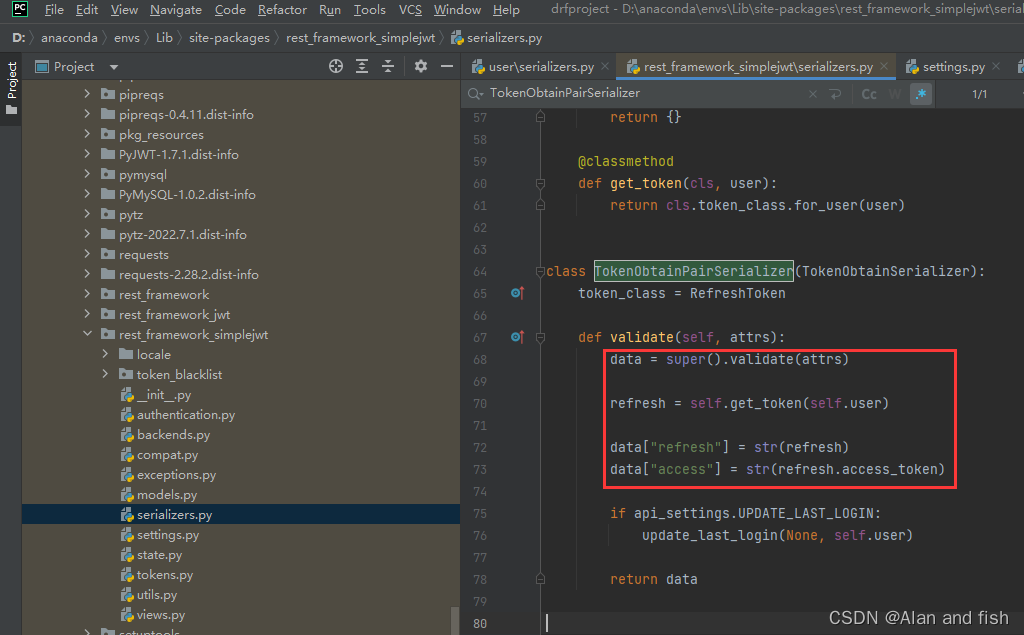Image resolution: width=1024 pixels, height=635 pixels.
Task: Toggle Words (W) search option
Action: tap(895, 94)
